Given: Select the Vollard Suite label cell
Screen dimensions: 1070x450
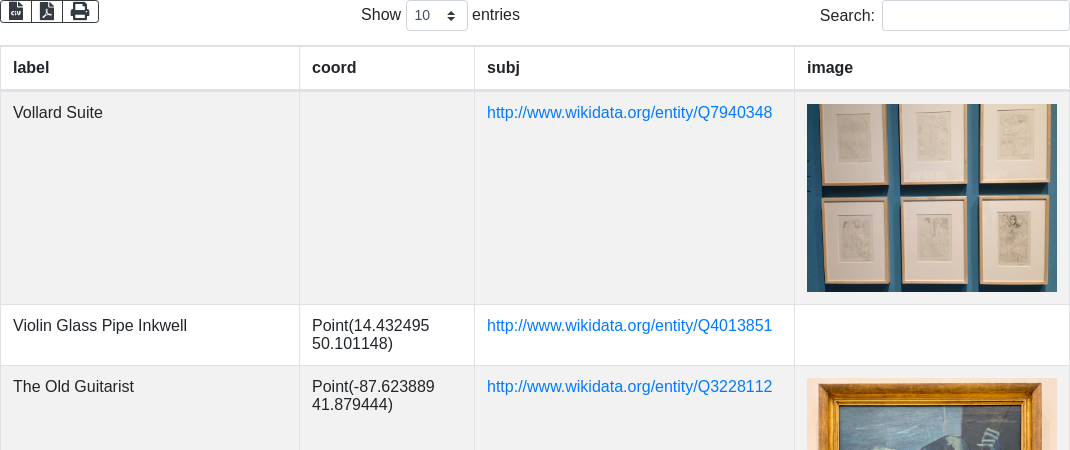Looking at the screenshot, I should (58, 113).
